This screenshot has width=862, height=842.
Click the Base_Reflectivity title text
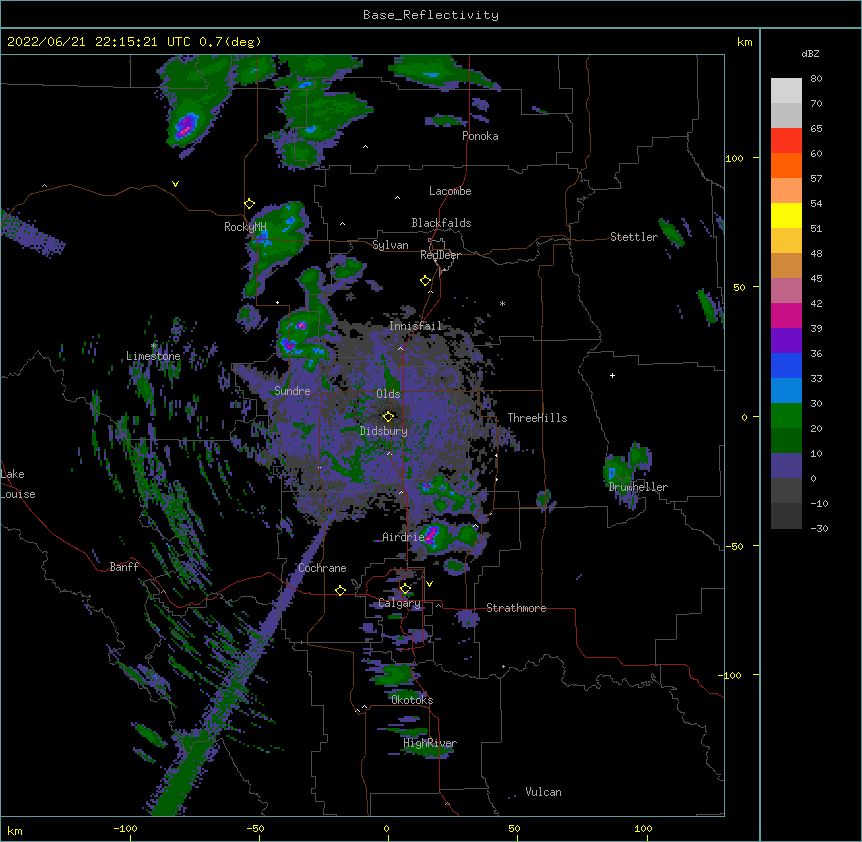(x=431, y=15)
